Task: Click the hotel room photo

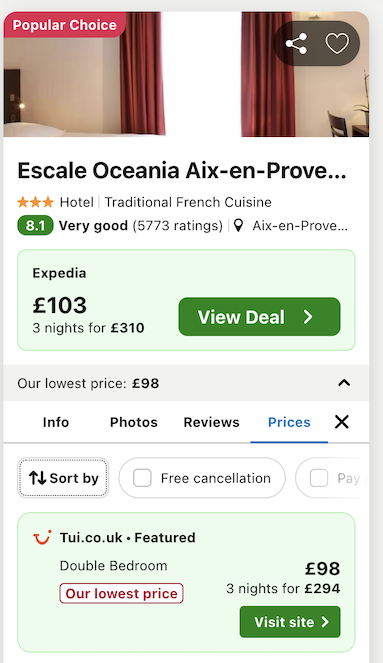Action: pos(186,74)
